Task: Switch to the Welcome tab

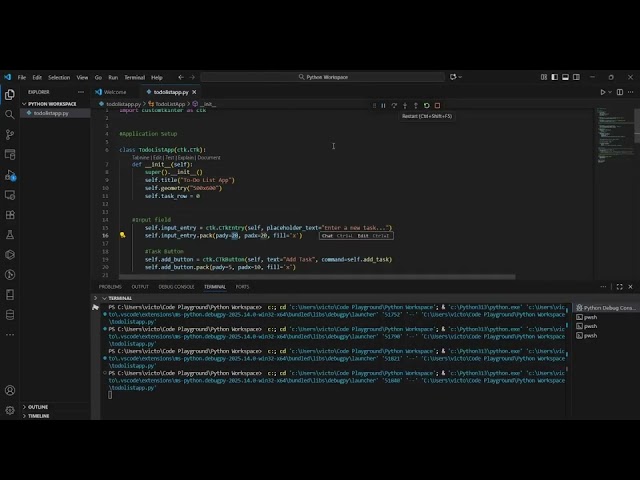Action: [115, 92]
